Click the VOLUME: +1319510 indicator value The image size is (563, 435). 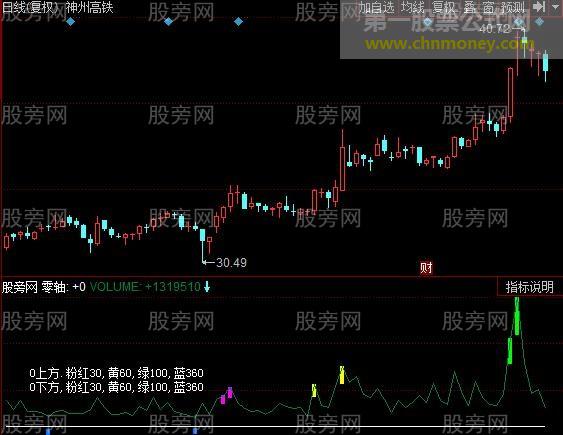(x=145, y=287)
